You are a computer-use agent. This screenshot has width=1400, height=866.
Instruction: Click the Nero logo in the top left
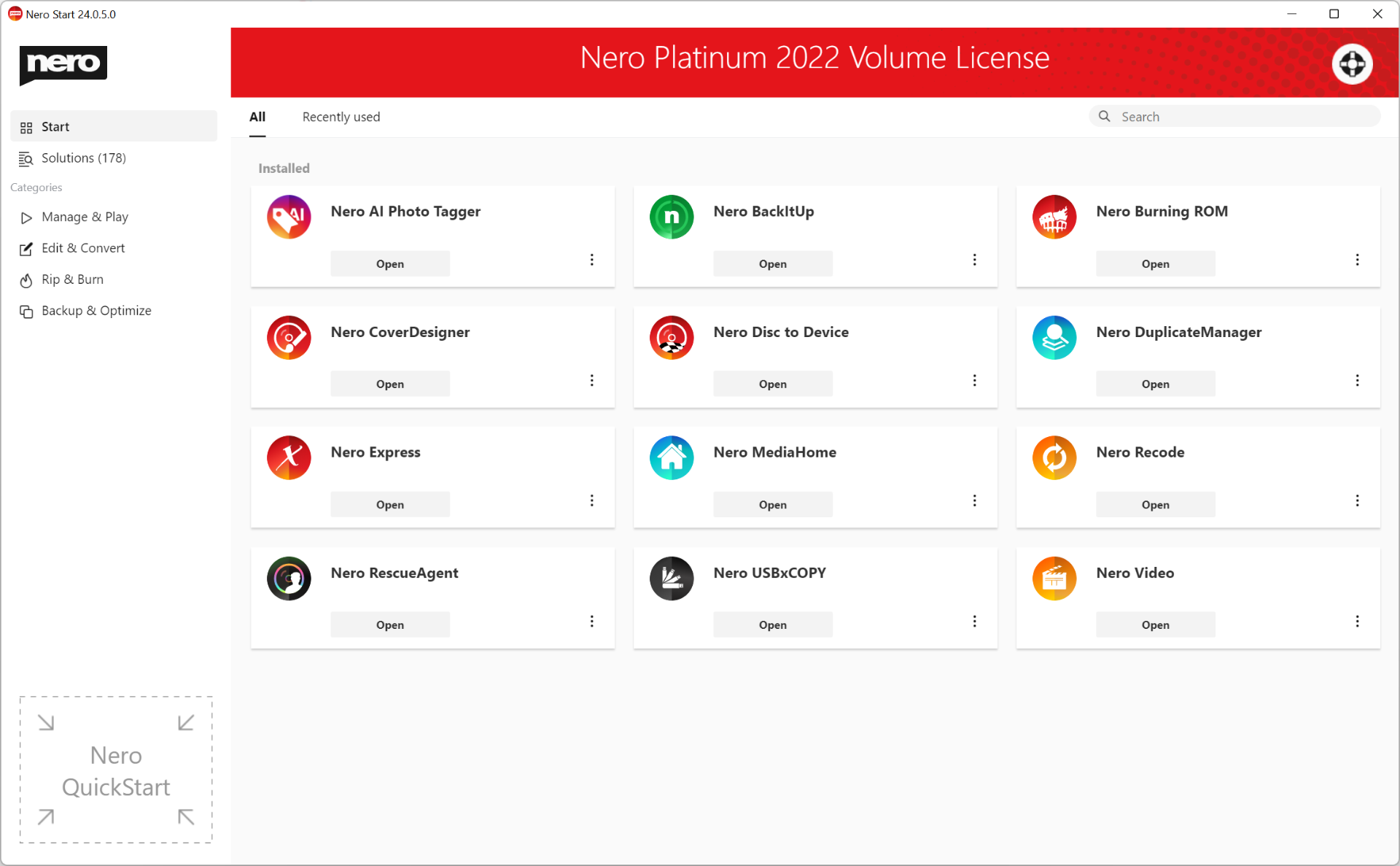click(63, 66)
